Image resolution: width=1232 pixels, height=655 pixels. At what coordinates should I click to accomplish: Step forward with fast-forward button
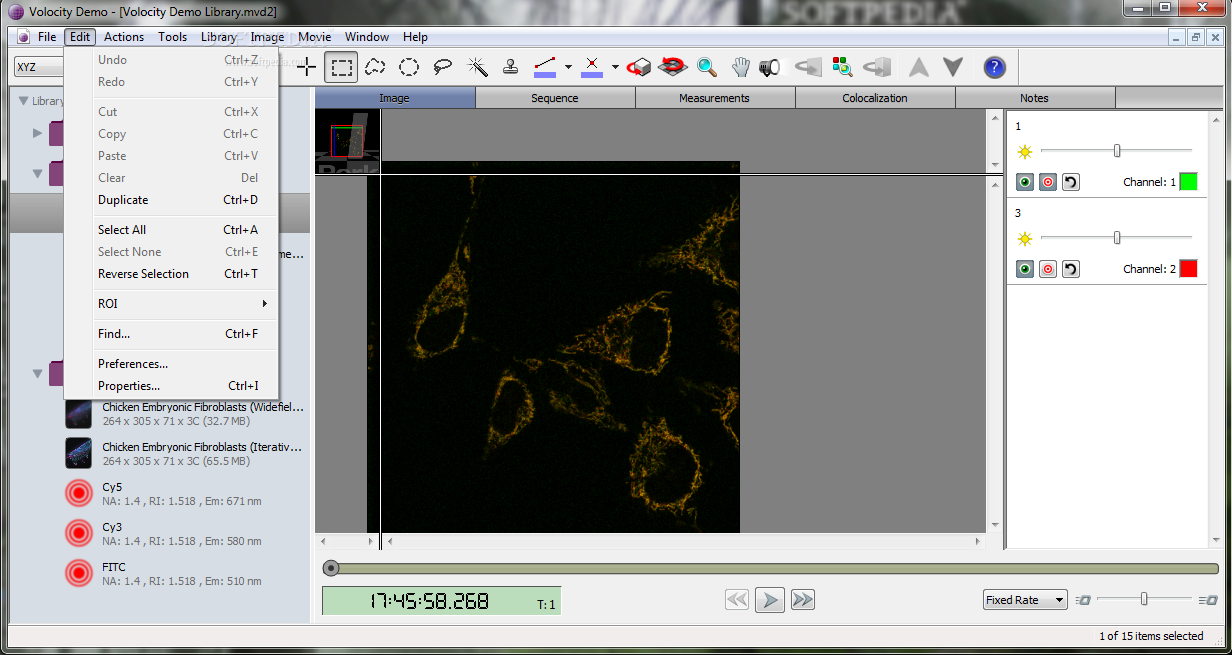(x=802, y=600)
